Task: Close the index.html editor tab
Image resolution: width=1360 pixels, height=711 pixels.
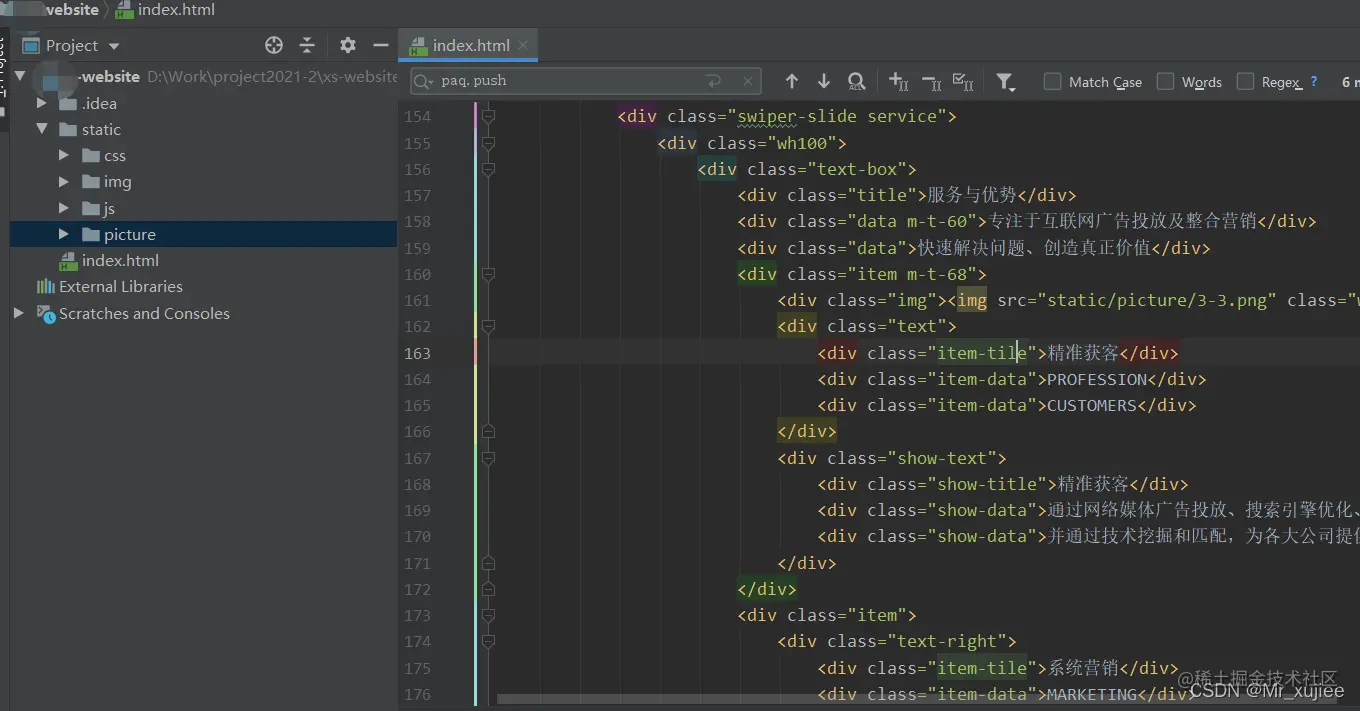Action: [x=524, y=45]
